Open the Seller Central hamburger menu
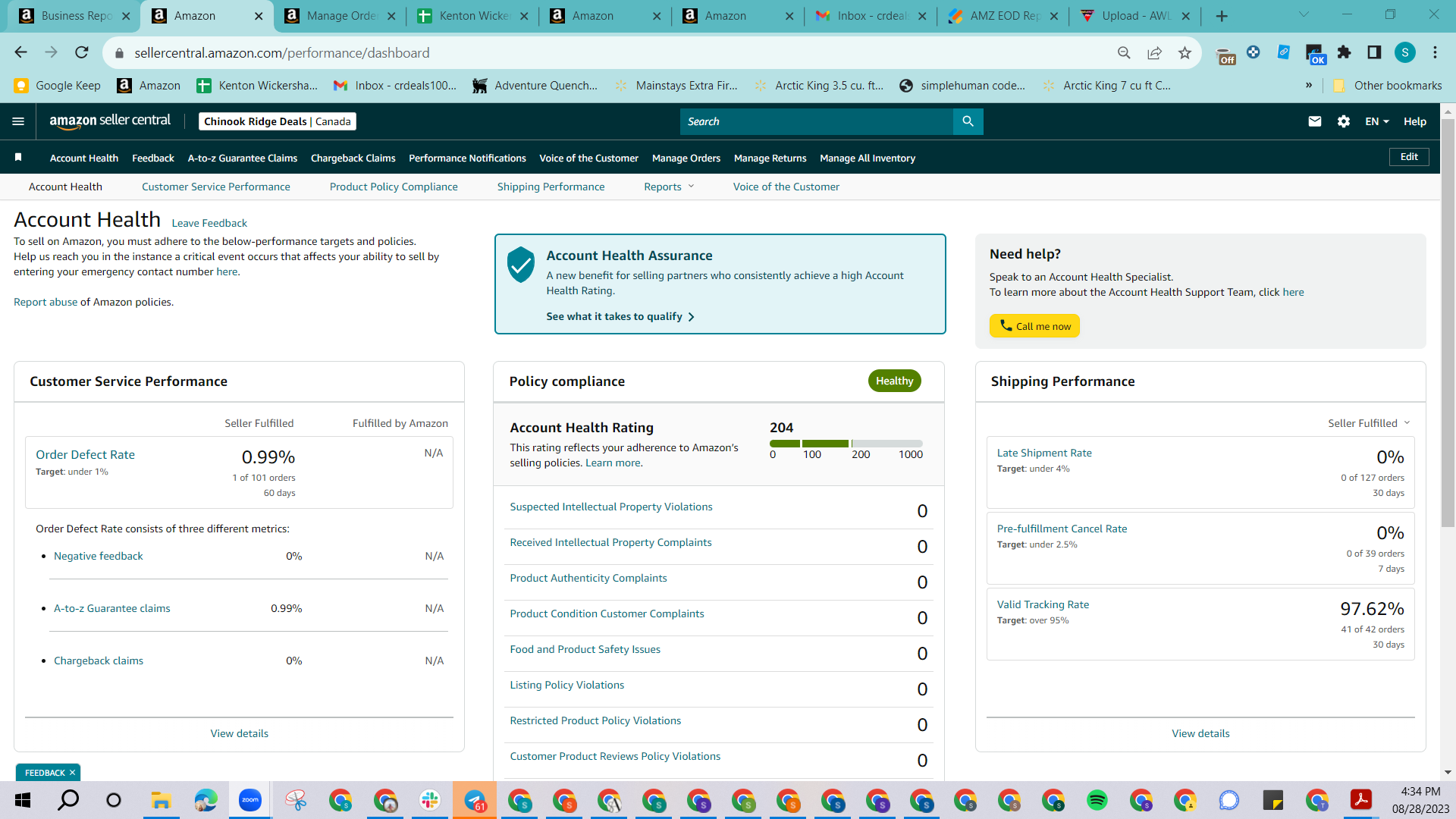 pos(18,121)
